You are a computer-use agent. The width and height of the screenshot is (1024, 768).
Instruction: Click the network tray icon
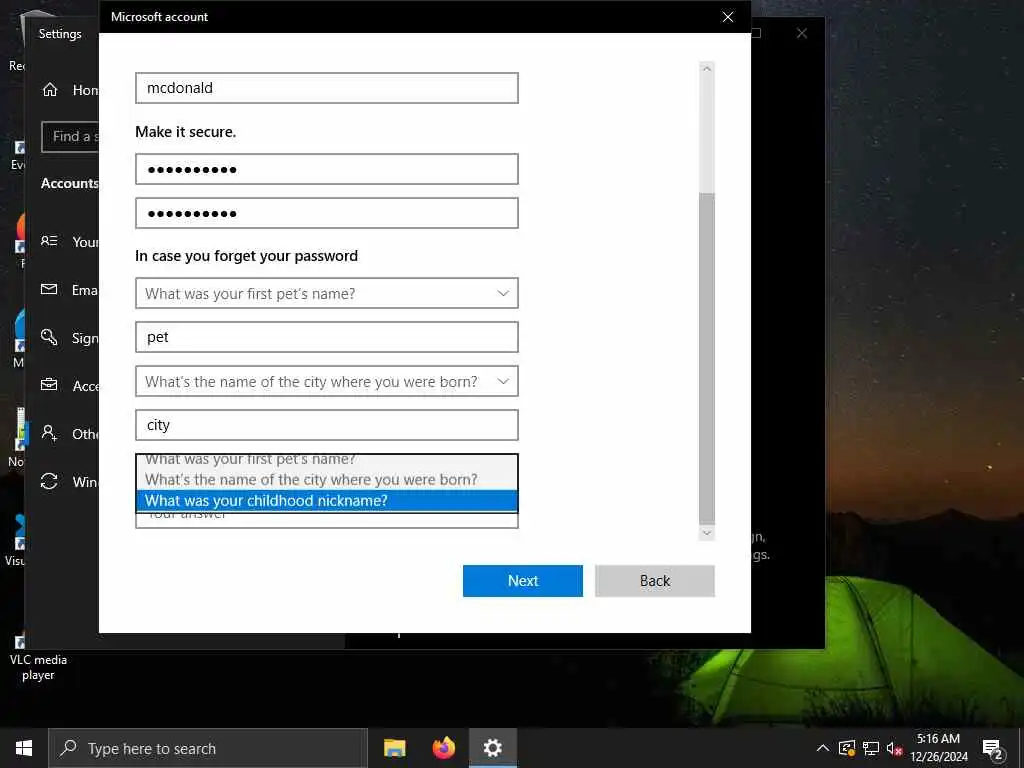(871, 748)
